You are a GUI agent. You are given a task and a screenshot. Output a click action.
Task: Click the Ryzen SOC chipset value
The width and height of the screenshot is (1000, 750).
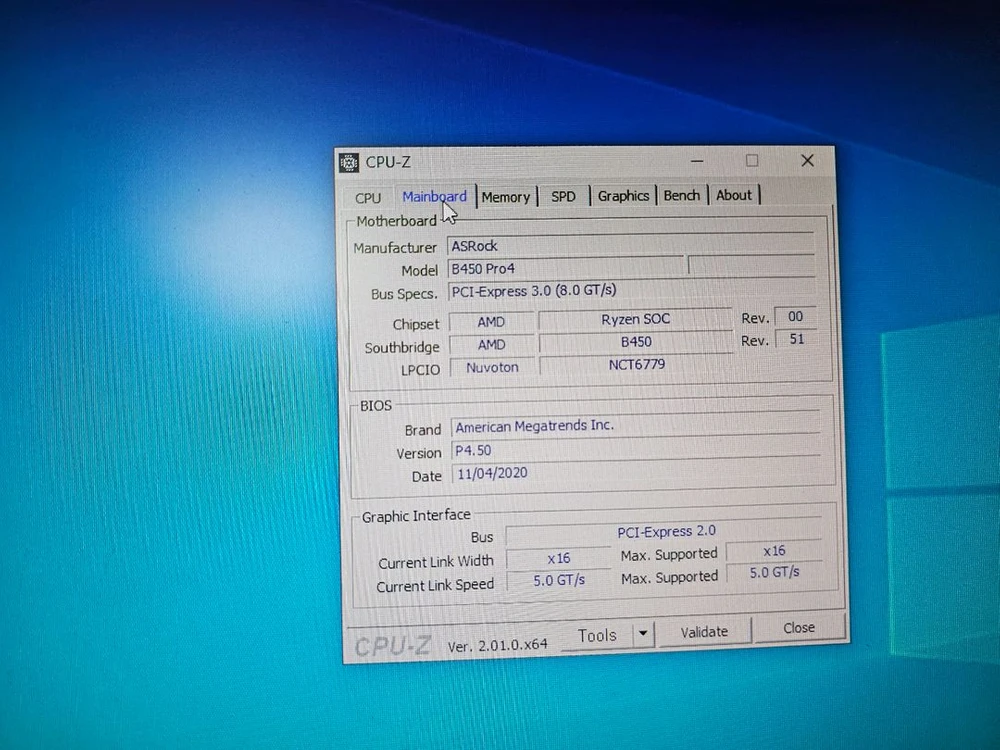(x=635, y=319)
